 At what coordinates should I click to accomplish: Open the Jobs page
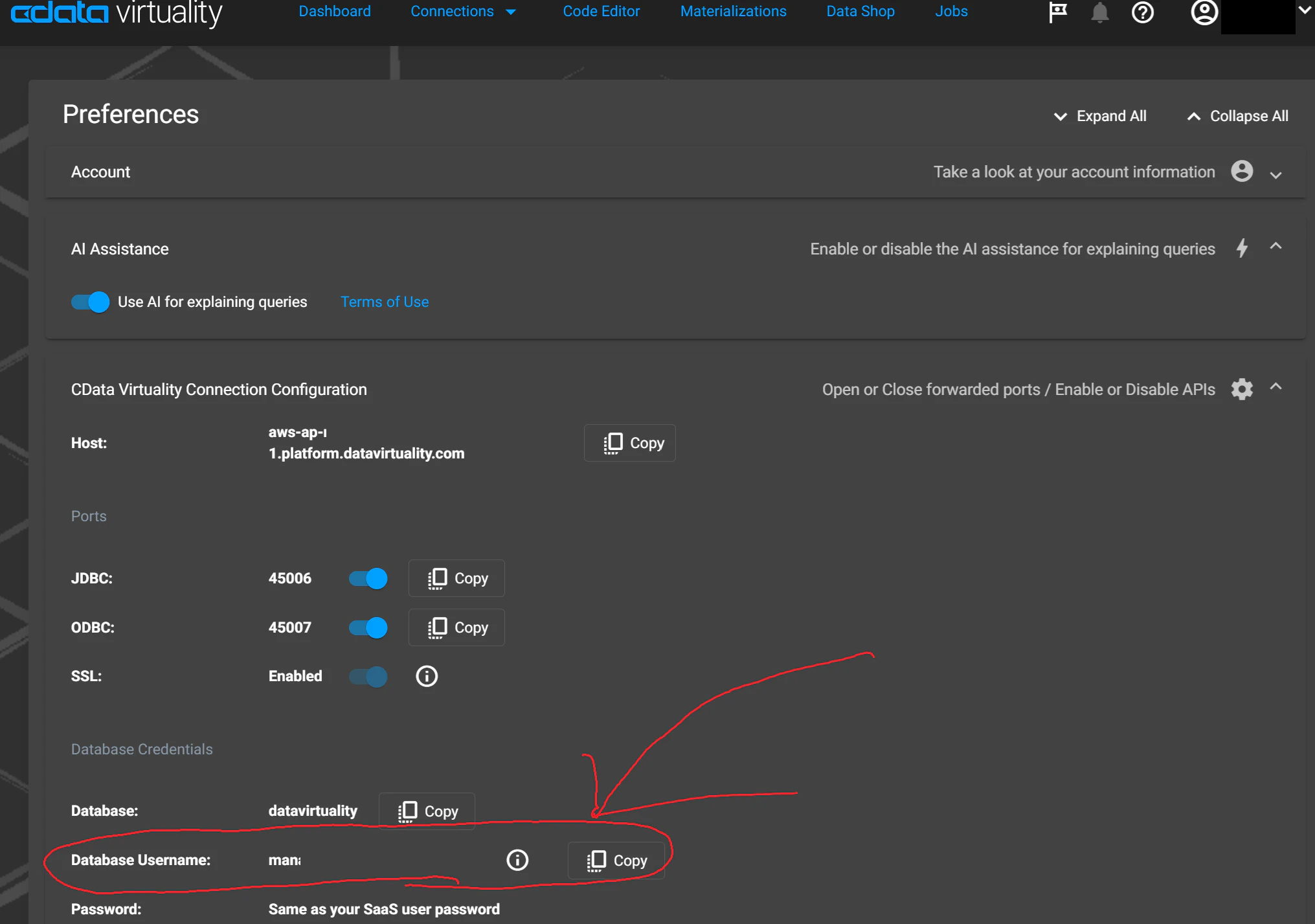pos(951,12)
